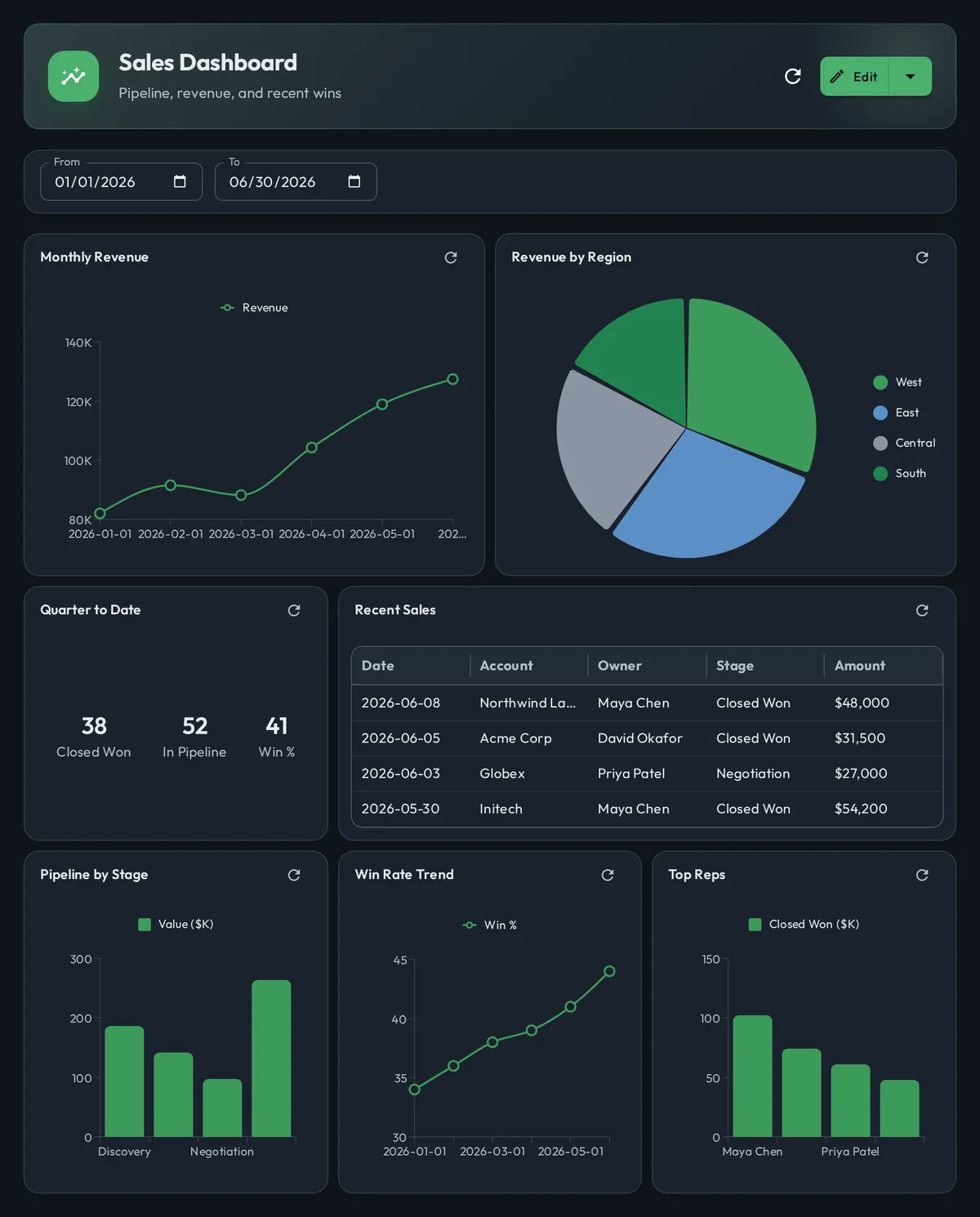Click the tallest bar in Pipeline by Stage

pos(271,1059)
